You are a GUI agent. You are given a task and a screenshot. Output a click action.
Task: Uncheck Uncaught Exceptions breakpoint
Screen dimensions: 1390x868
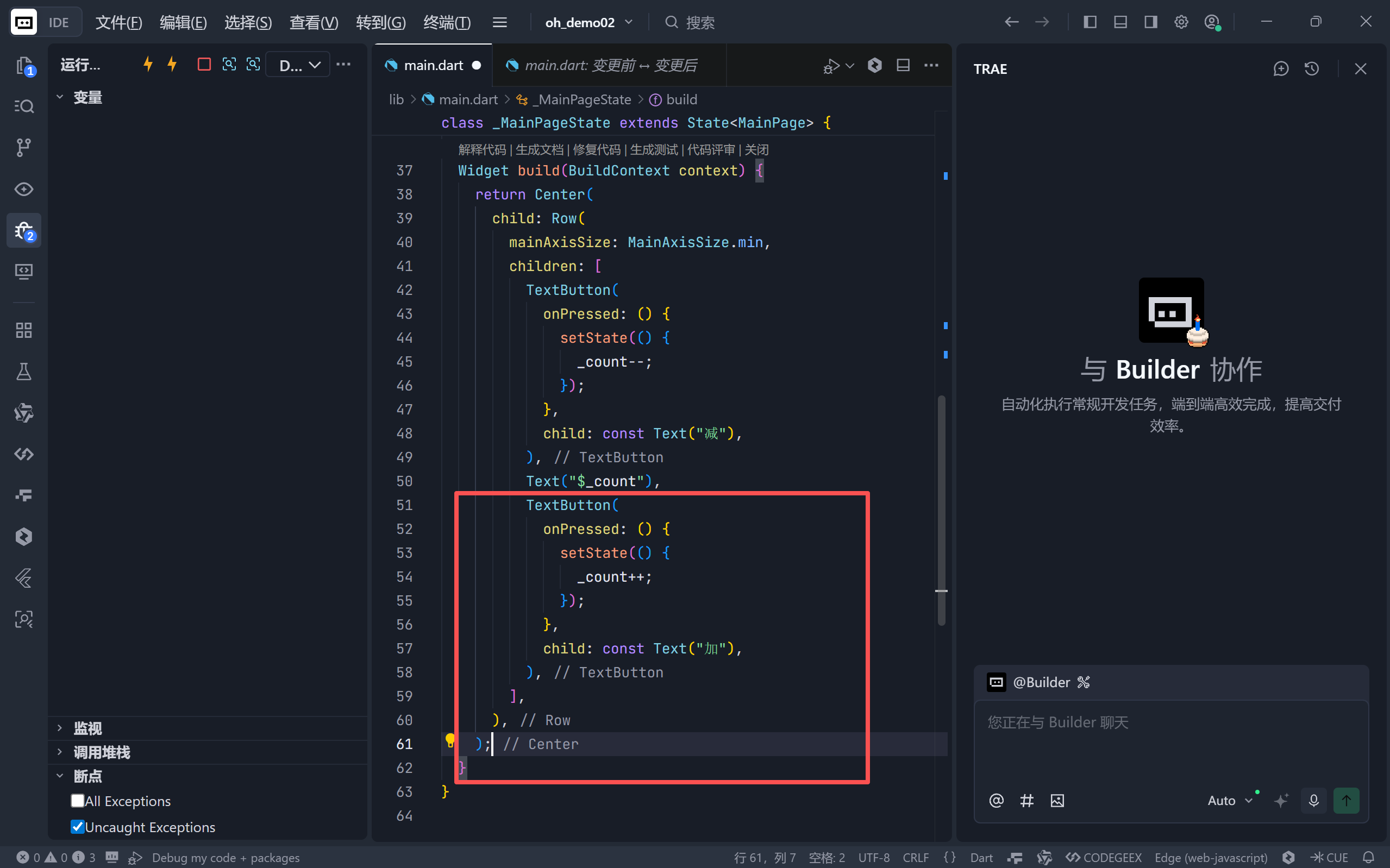pos(78,827)
